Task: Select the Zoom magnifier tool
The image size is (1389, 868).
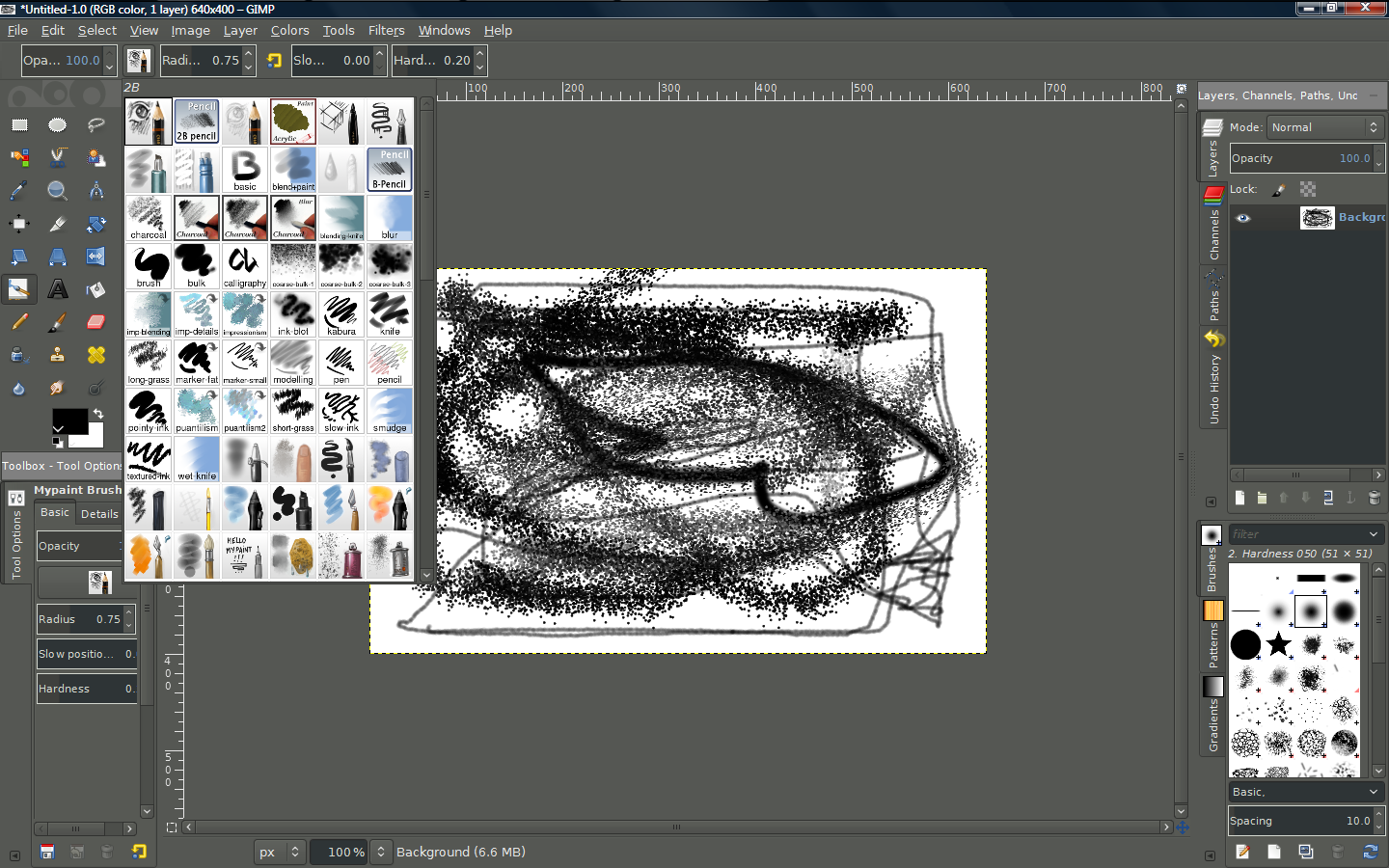Action: point(58,190)
